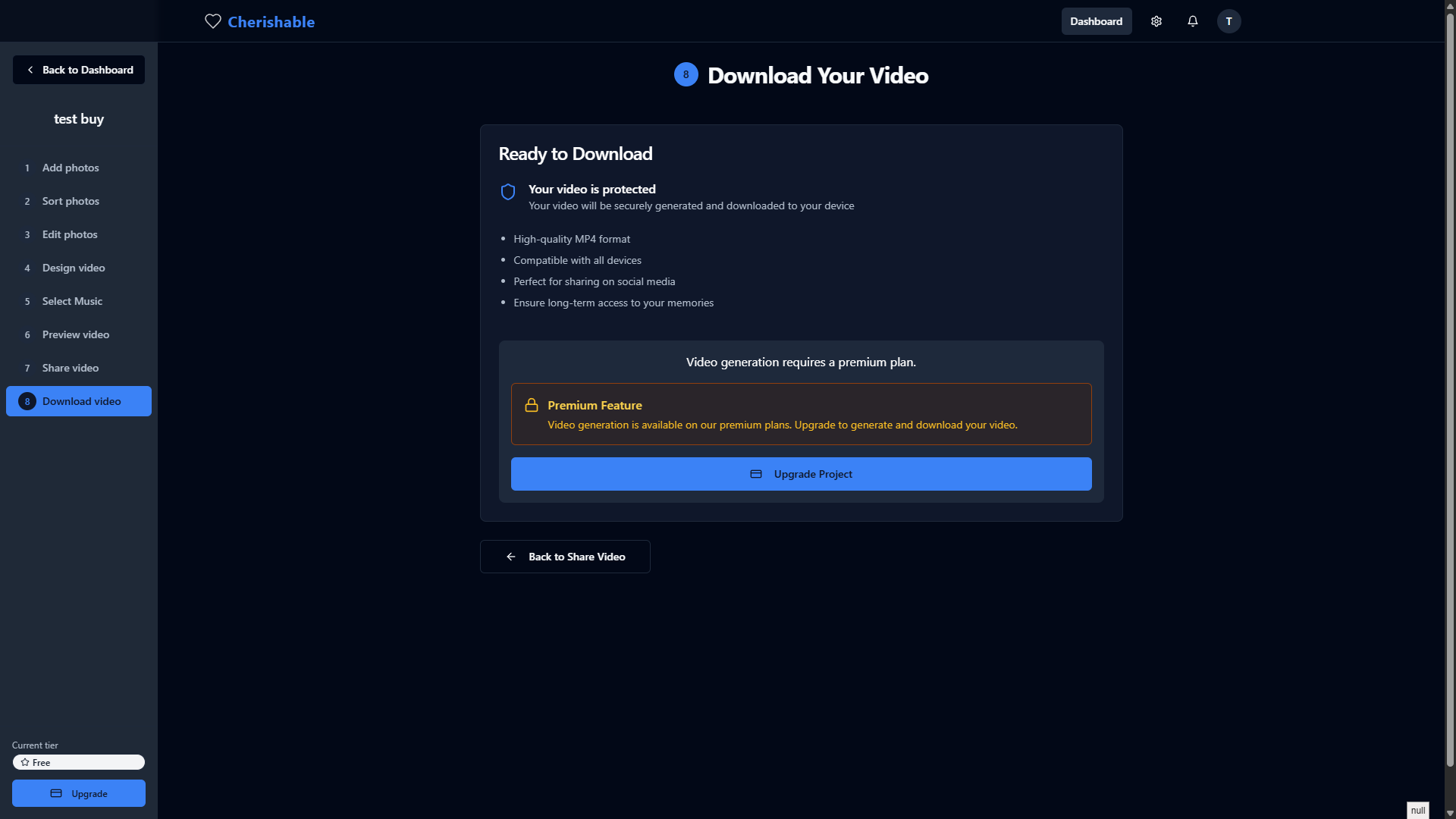The image size is (1456, 819).
Task: Open Sort photos step
Action: click(71, 201)
